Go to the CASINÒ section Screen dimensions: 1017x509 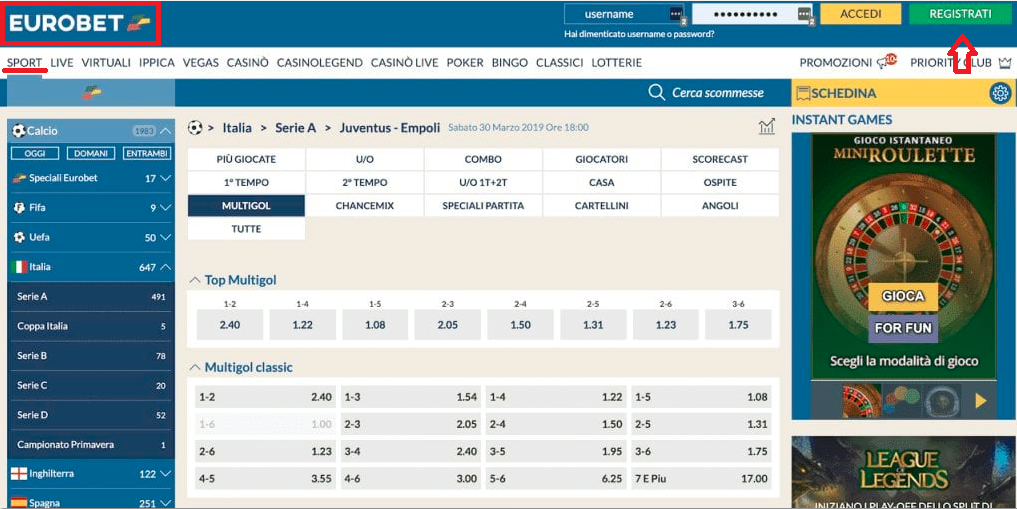point(247,63)
